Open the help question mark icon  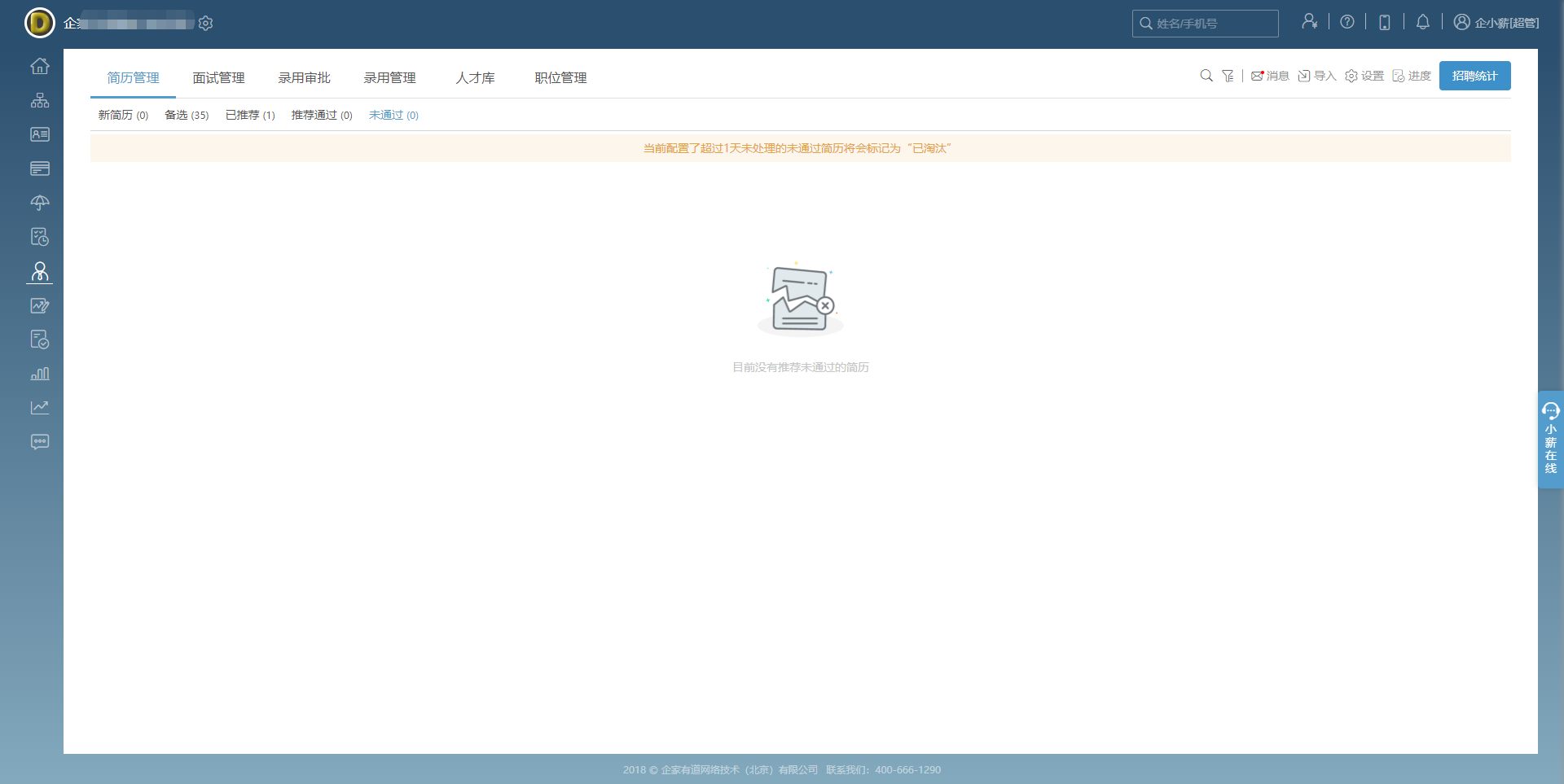1347,22
